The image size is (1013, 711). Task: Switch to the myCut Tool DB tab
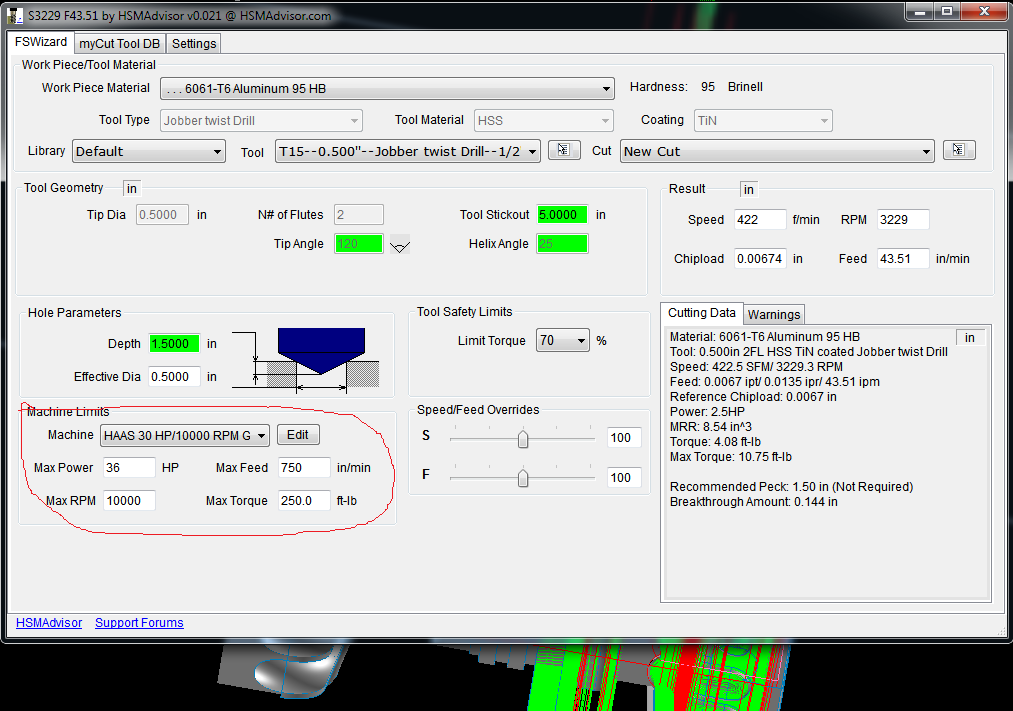point(120,44)
